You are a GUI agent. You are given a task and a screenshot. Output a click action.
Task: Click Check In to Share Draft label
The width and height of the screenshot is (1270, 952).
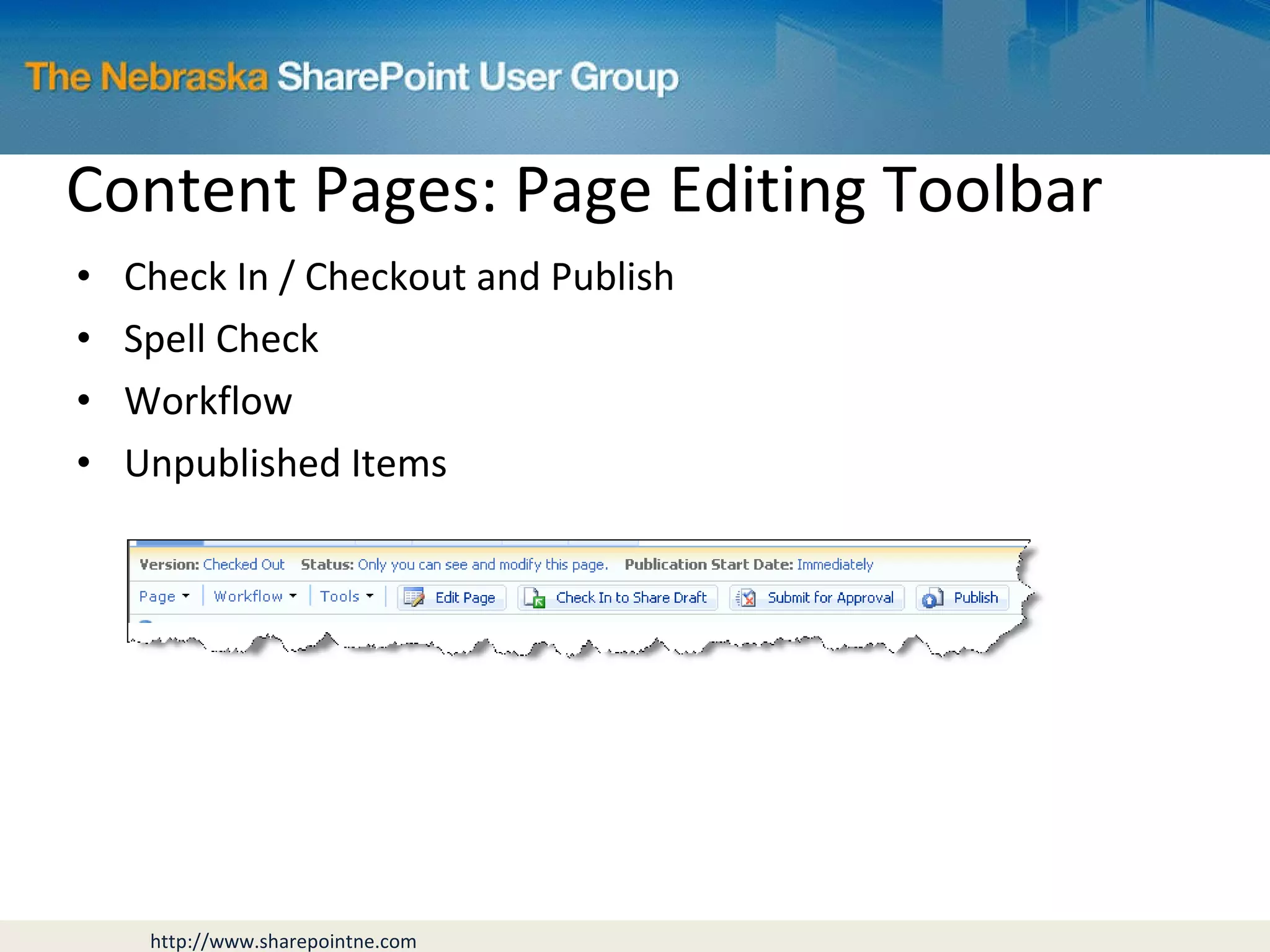(631, 597)
